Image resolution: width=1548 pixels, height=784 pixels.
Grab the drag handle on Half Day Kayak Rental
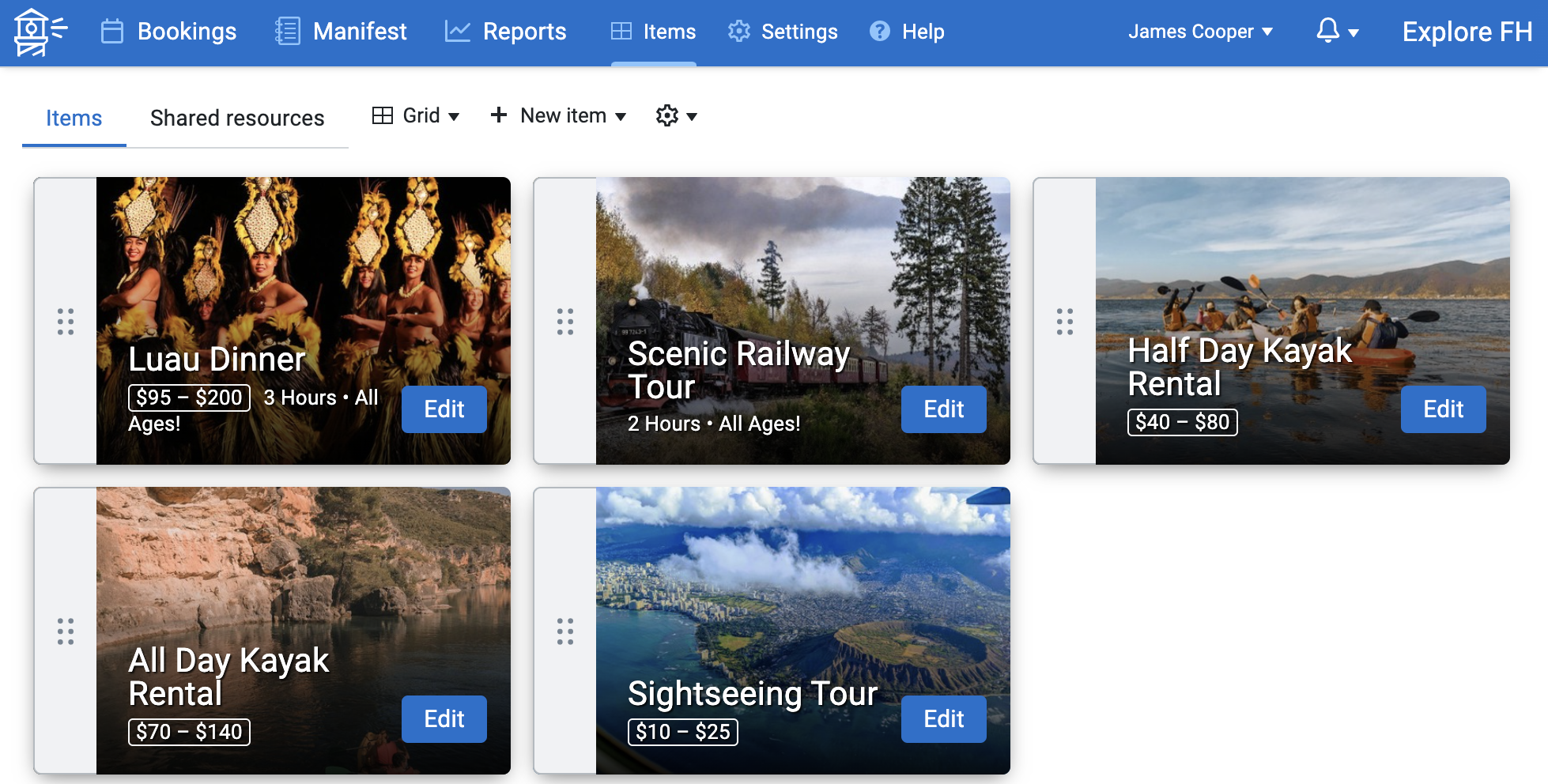pos(1065,322)
